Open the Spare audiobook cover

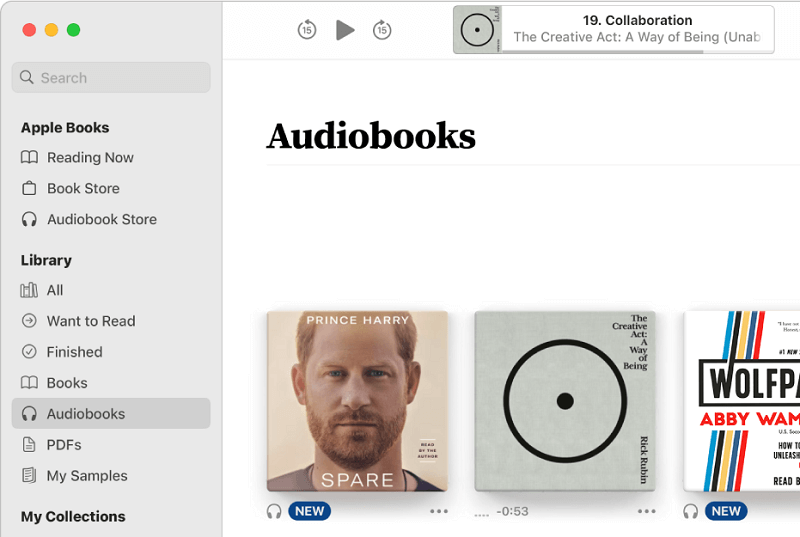click(x=357, y=401)
